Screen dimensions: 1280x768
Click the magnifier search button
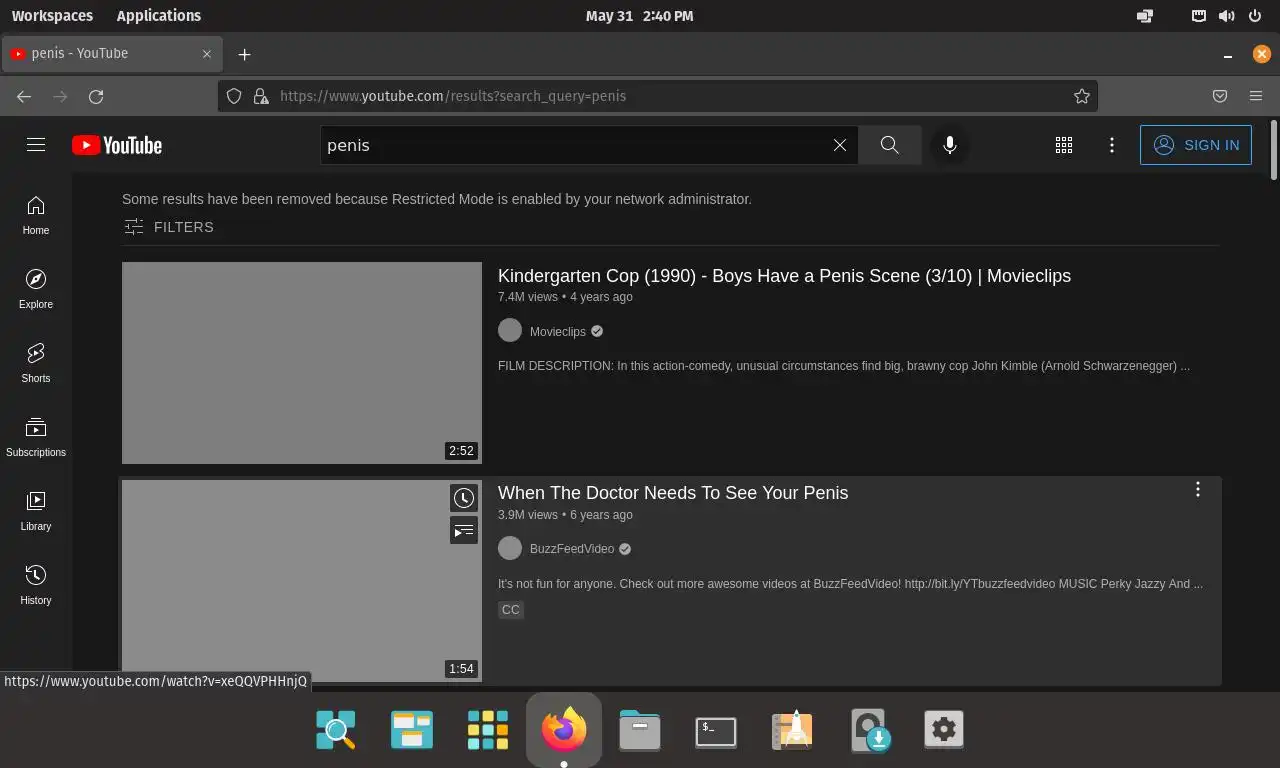coord(890,145)
